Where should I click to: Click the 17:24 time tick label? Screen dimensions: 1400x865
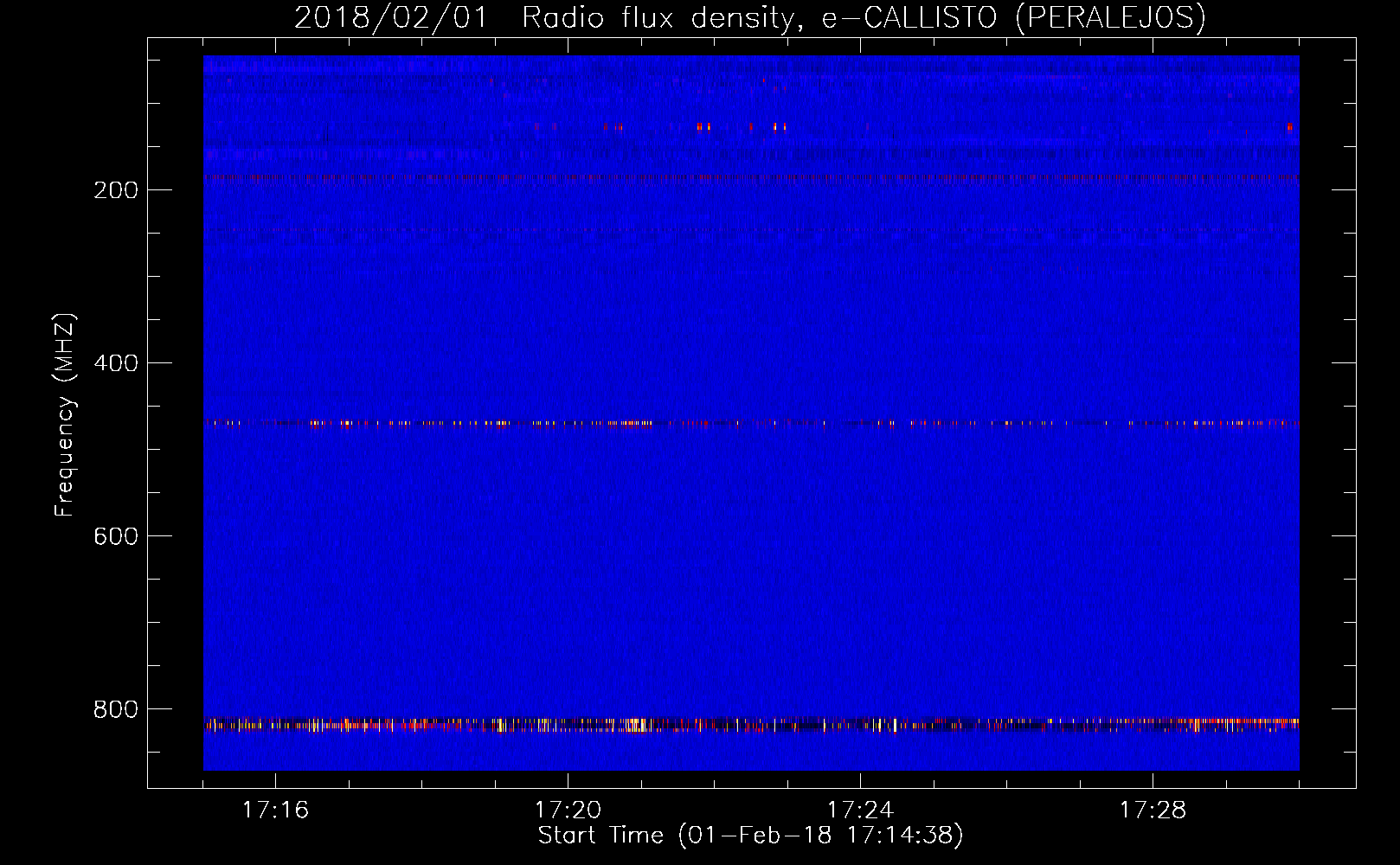tap(860, 811)
